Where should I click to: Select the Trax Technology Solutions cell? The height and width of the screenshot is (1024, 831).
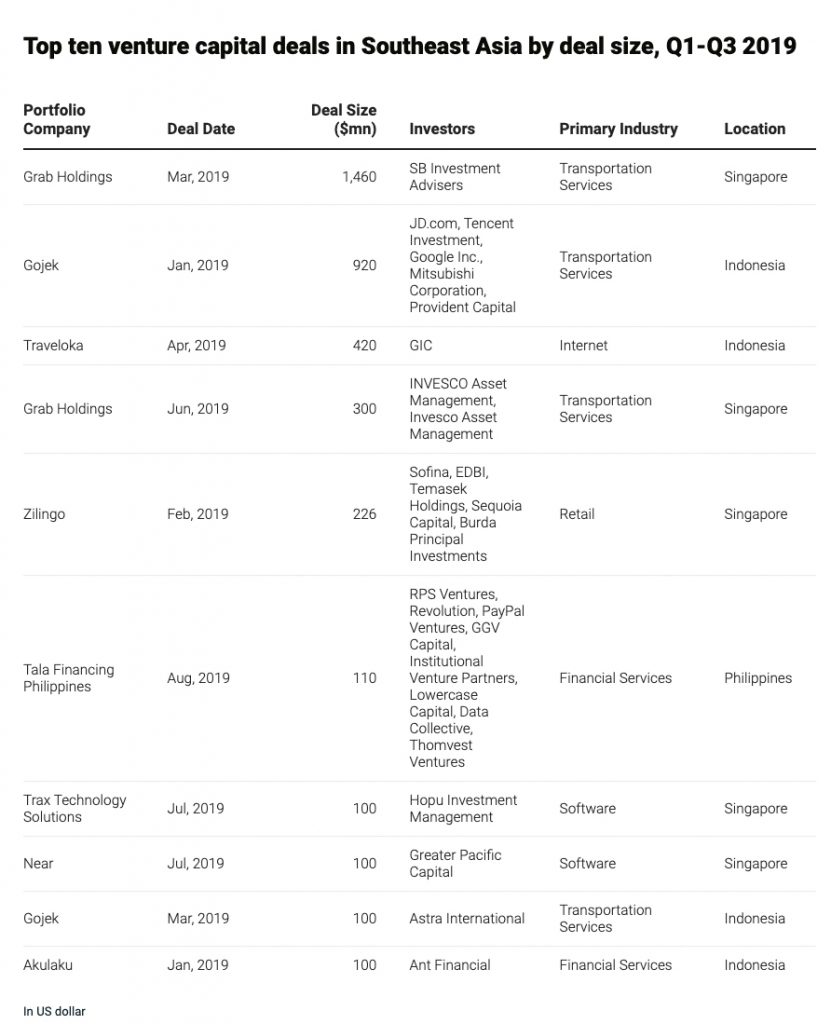[x=74, y=808]
